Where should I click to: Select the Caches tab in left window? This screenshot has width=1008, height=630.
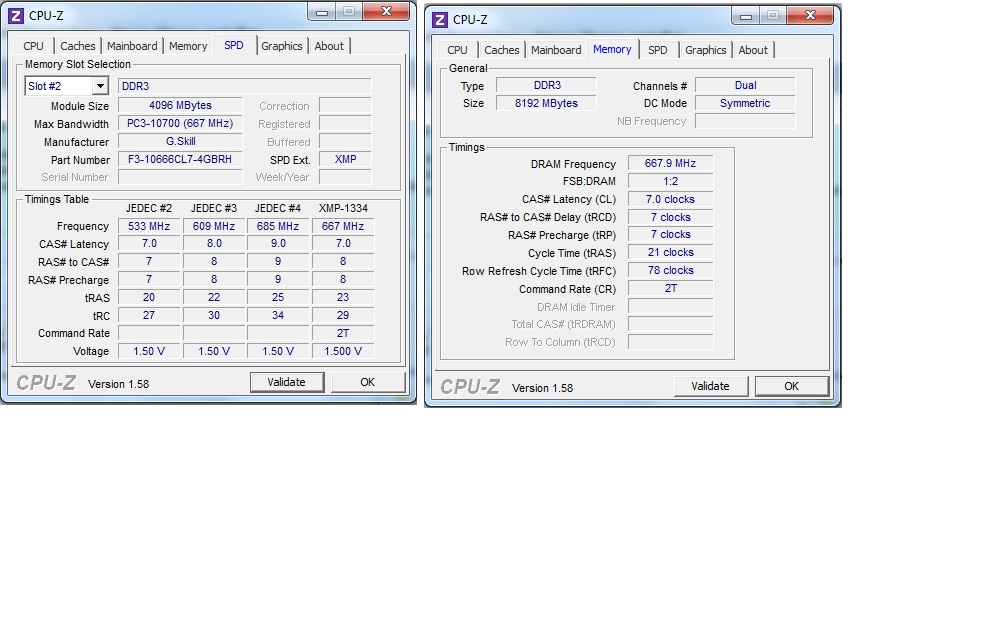tap(78, 46)
